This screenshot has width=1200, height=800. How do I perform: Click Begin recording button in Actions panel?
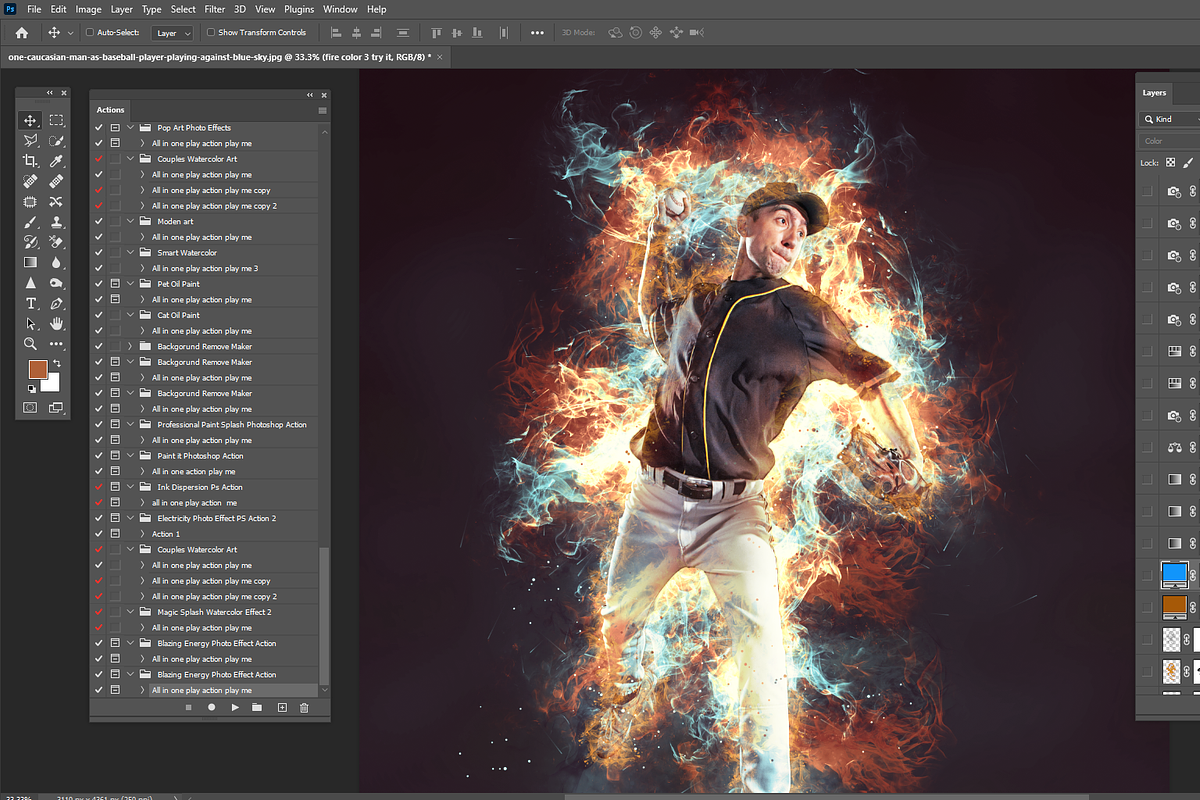coord(212,707)
